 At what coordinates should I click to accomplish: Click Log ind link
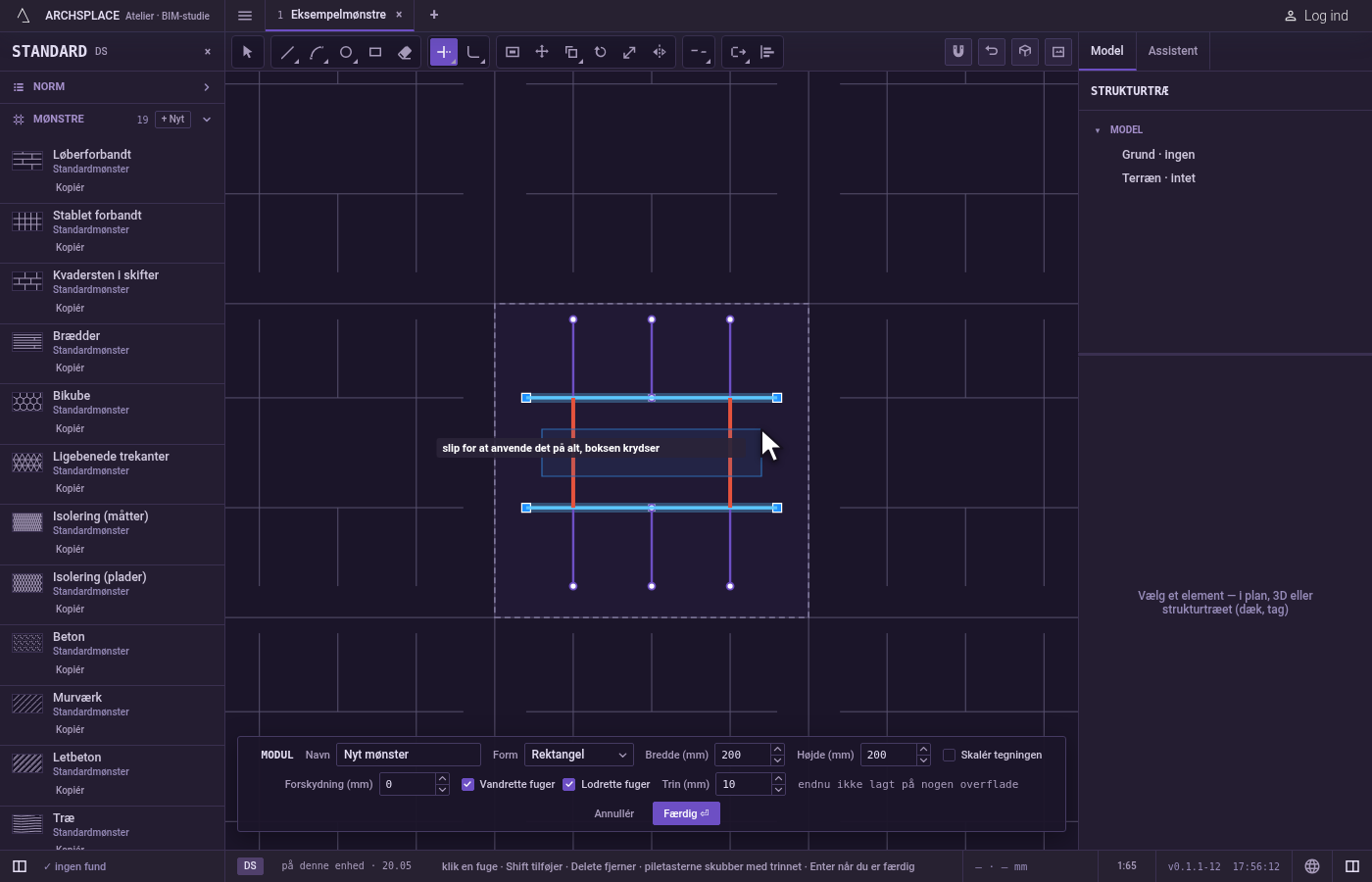click(1316, 16)
